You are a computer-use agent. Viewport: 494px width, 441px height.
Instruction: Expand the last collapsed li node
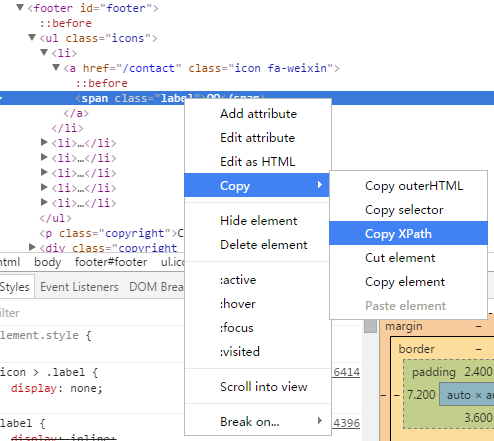coord(44,202)
